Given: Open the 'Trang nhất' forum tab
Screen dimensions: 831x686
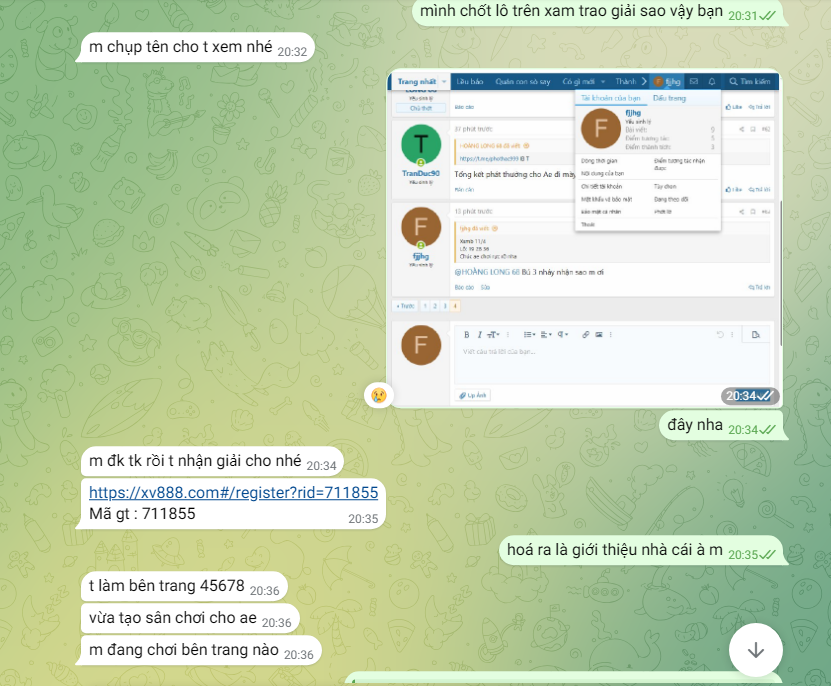Looking at the screenshot, I should pos(418,81).
